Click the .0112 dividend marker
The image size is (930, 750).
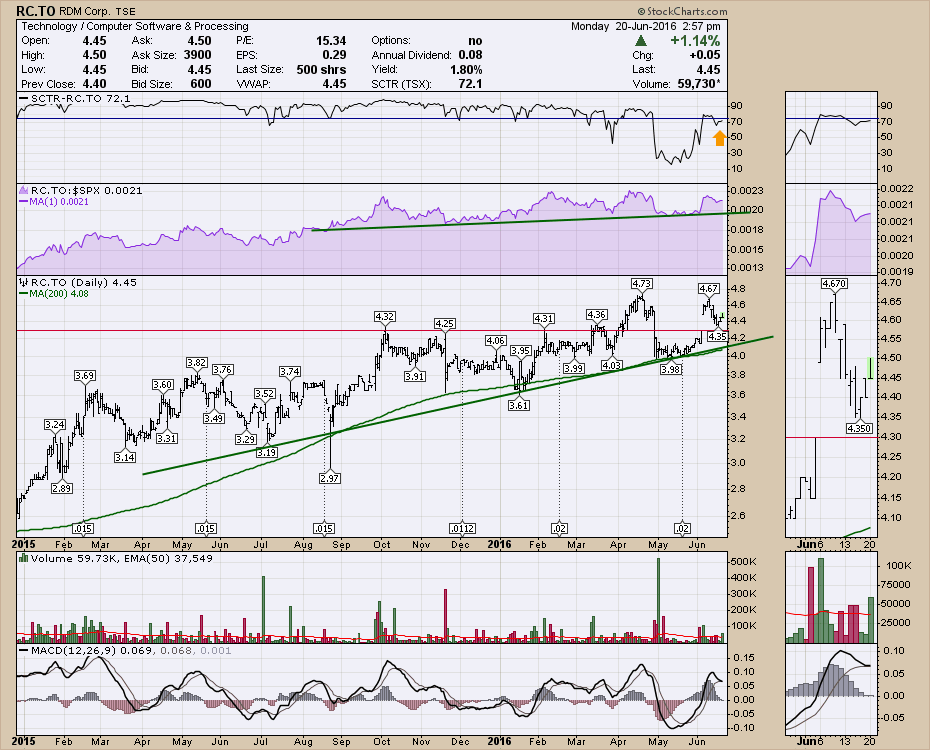coord(461,528)
